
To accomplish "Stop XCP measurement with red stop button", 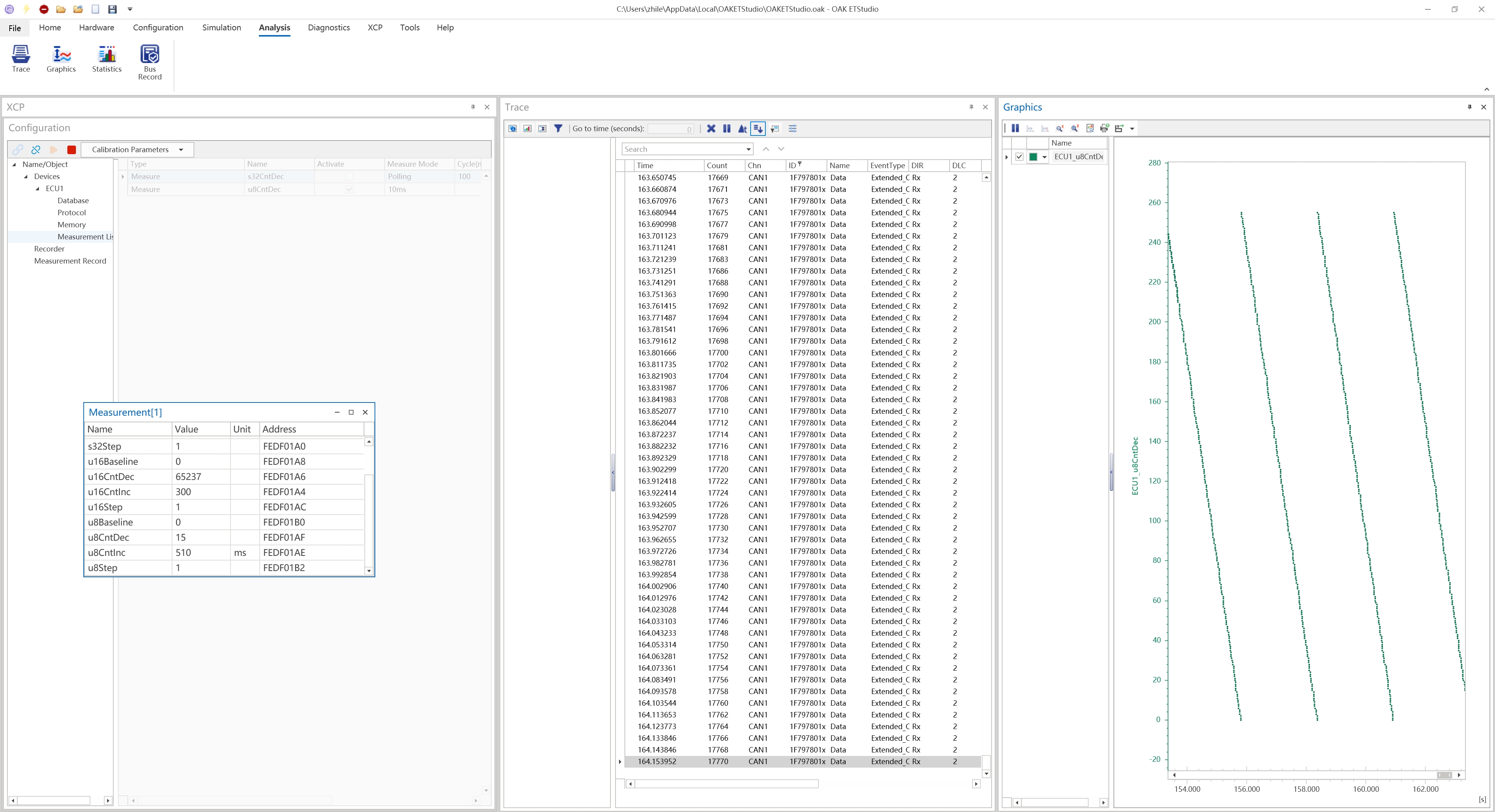I will [72, 150].
